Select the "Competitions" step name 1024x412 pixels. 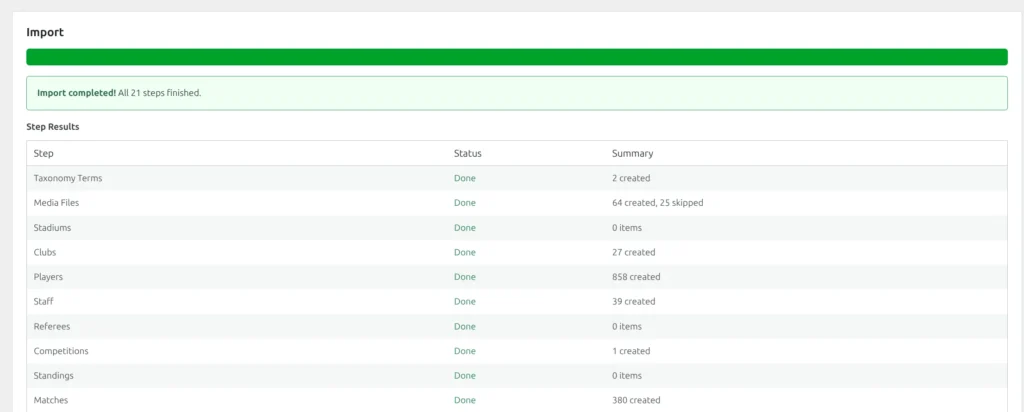(61, 351)
